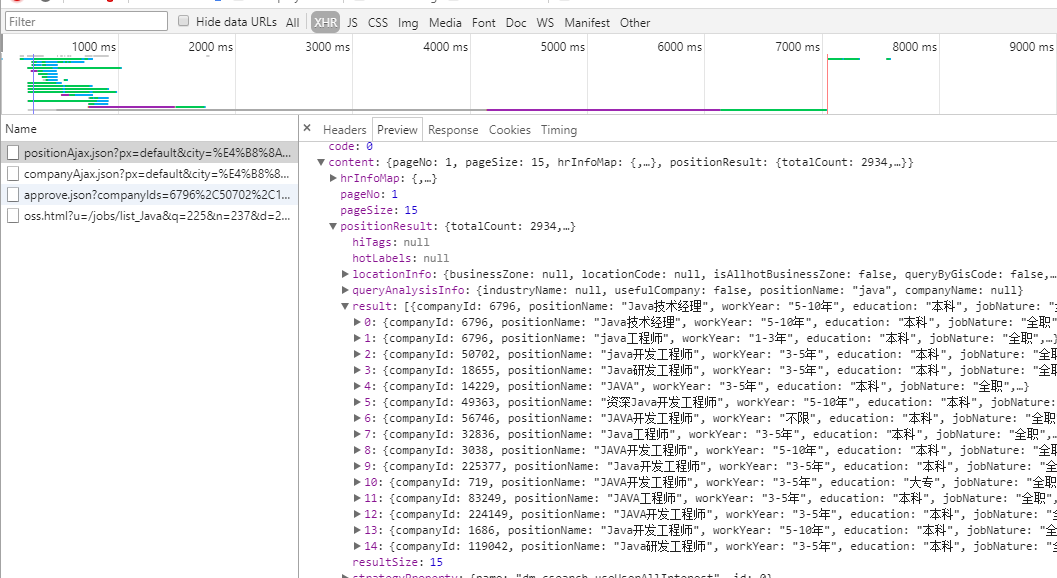This screenshot has width=1057, height=578.
Task: Filter requests by Img type
Action: [x=408, y=22]
